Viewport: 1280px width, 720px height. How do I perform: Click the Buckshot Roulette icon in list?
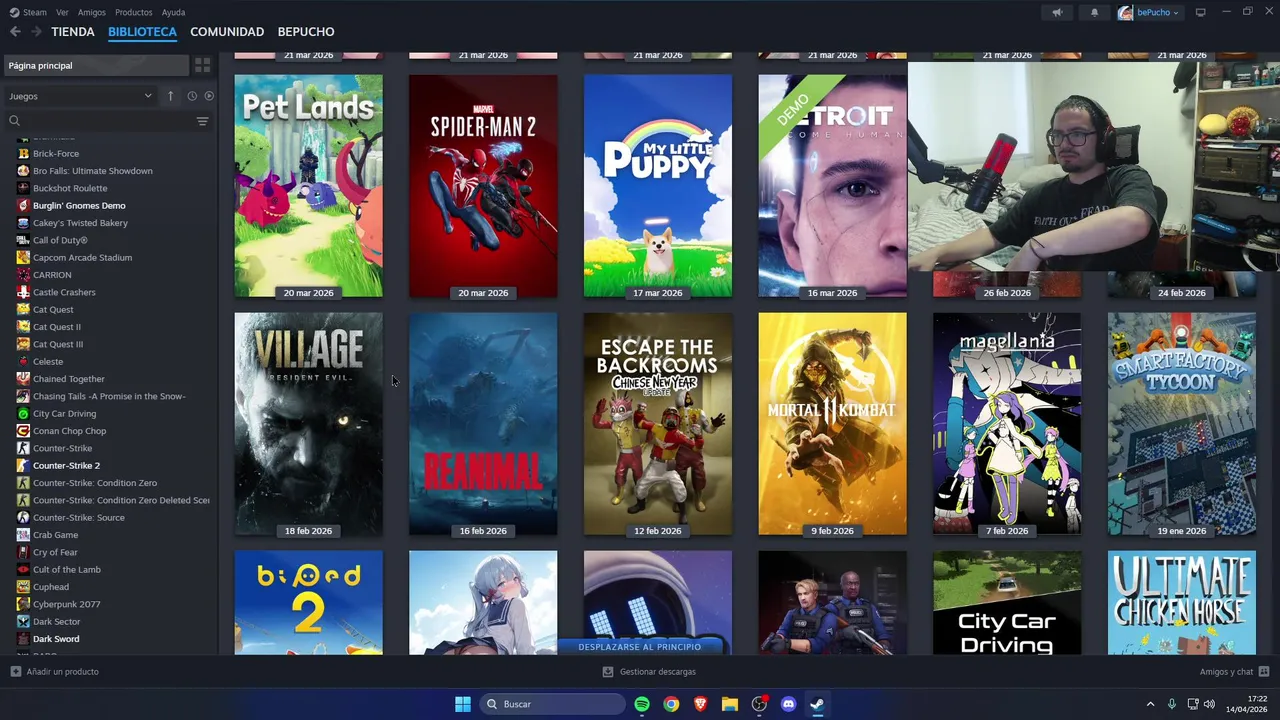23,188
